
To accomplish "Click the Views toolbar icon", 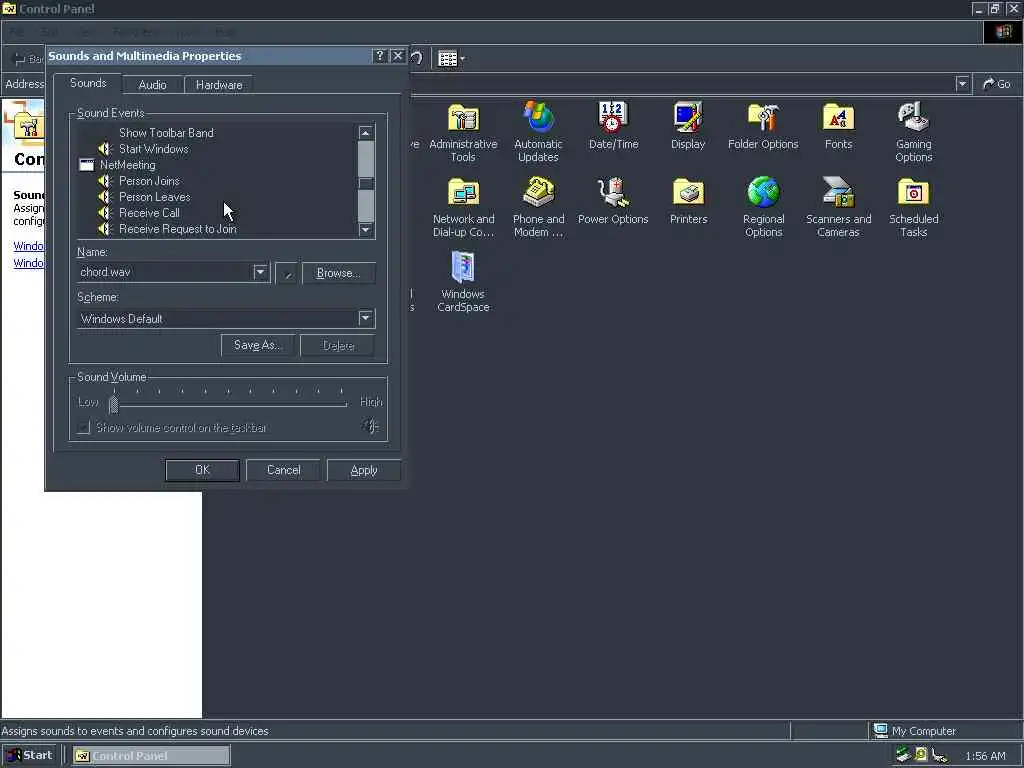I will click(447, 59).
